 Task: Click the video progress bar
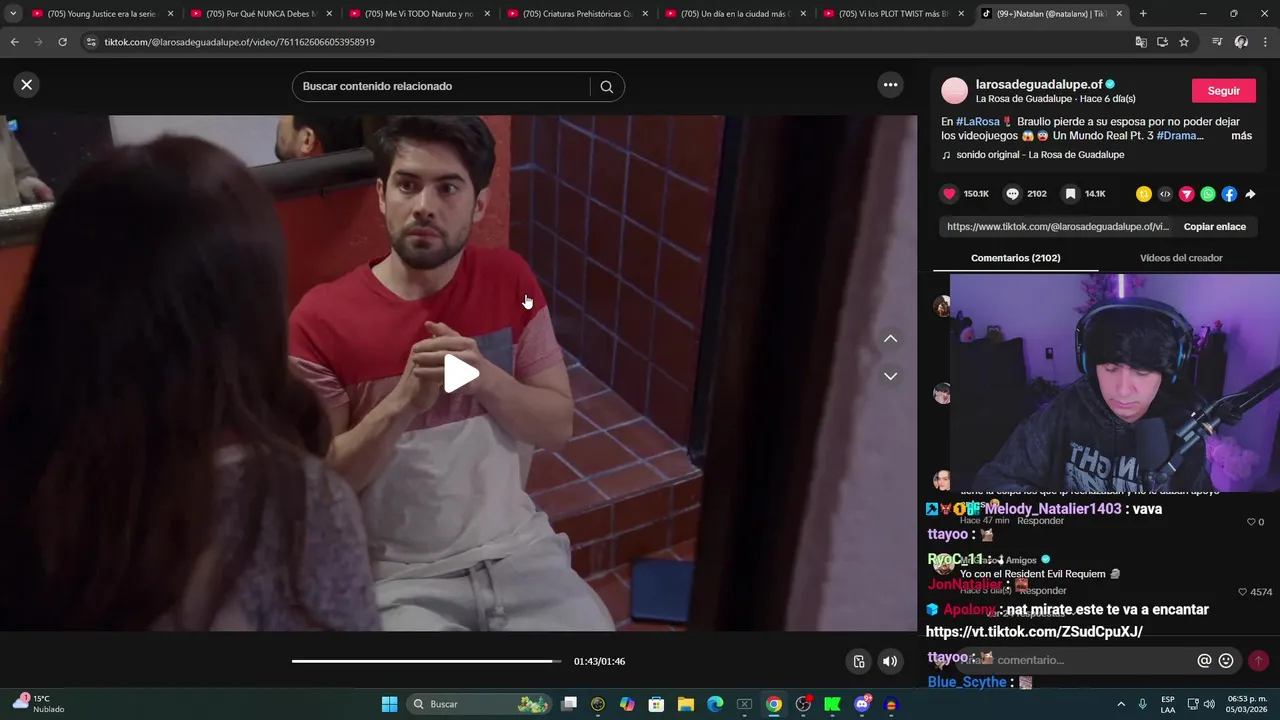pyautogui.click(x=427, y=661)
